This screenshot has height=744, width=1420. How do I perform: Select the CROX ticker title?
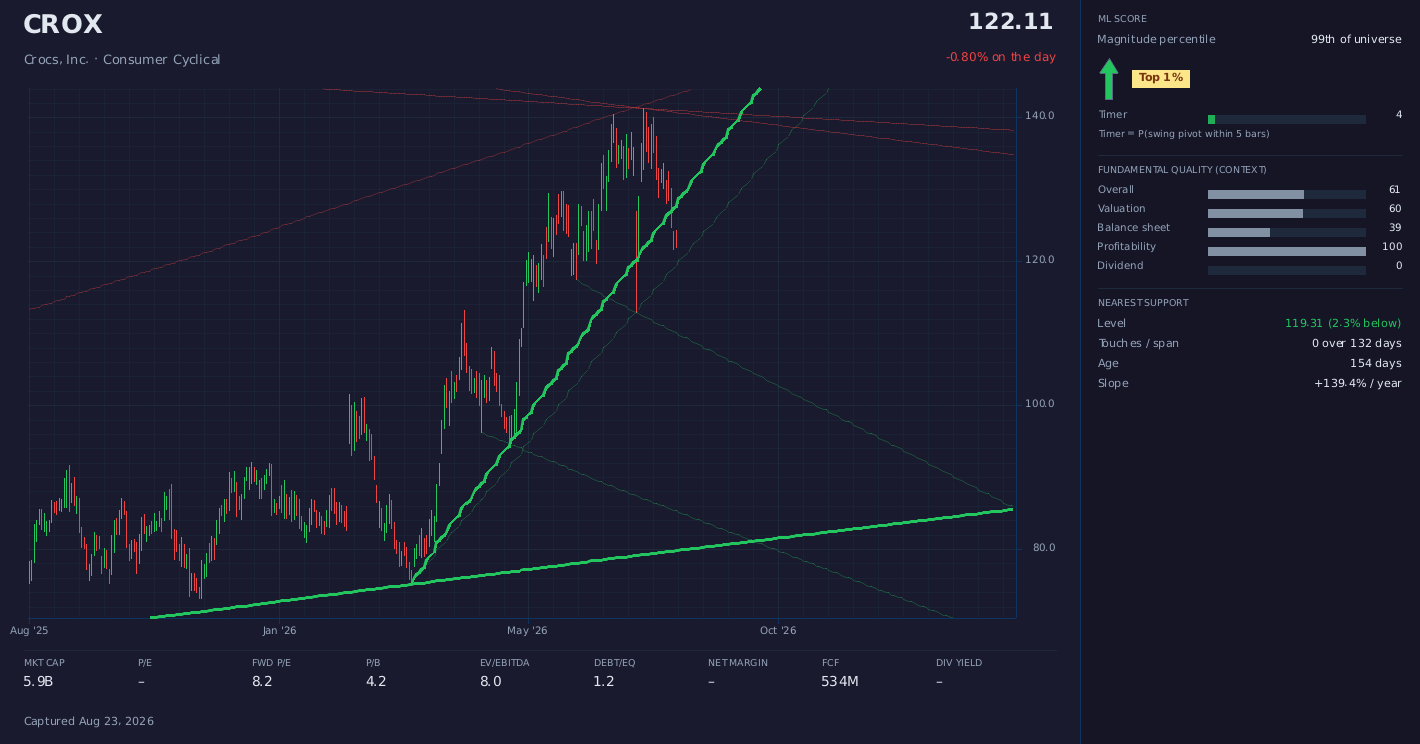(x=63, y=24)
